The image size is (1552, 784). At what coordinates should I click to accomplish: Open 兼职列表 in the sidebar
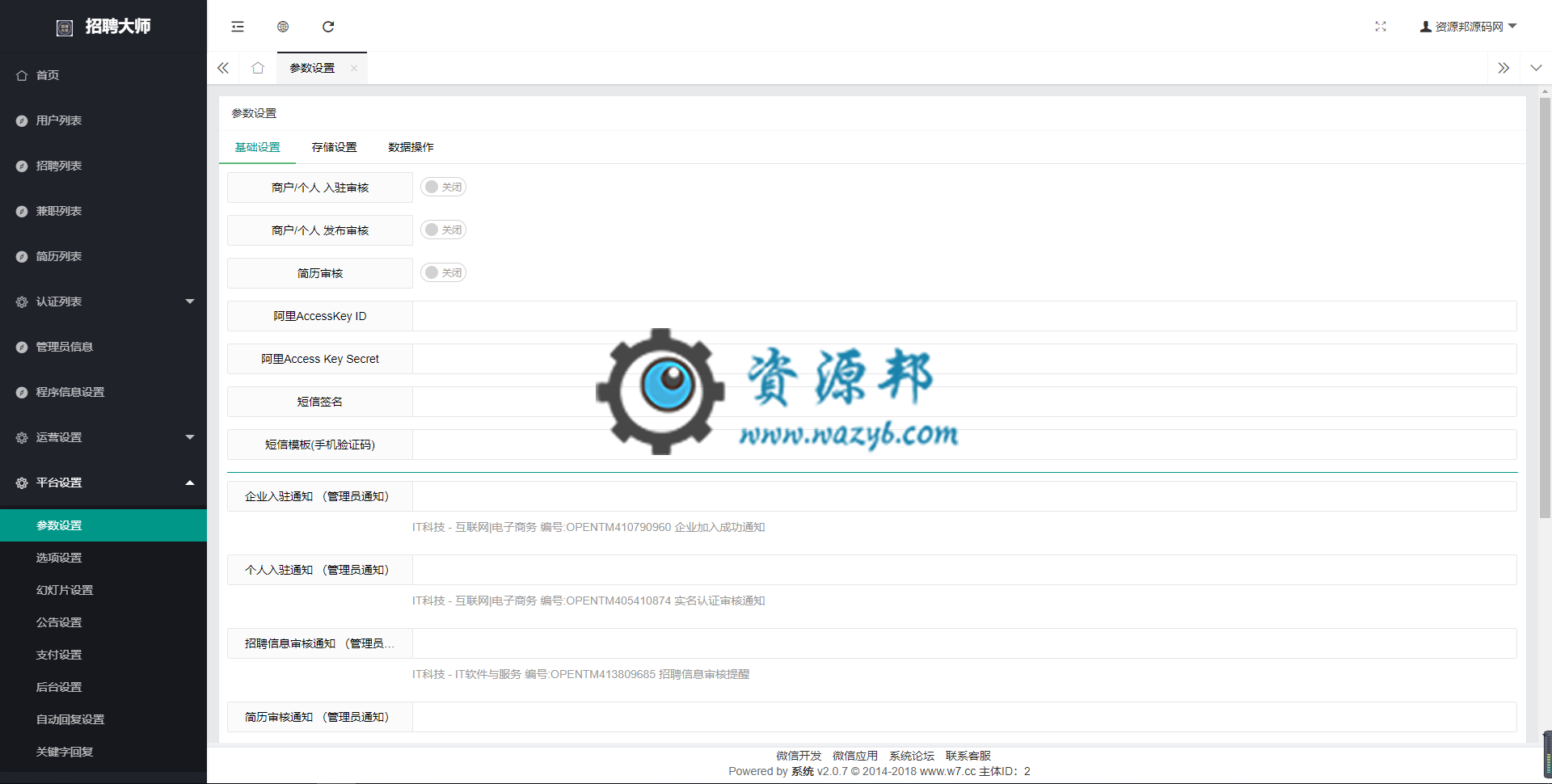click(x=103, y=211)
